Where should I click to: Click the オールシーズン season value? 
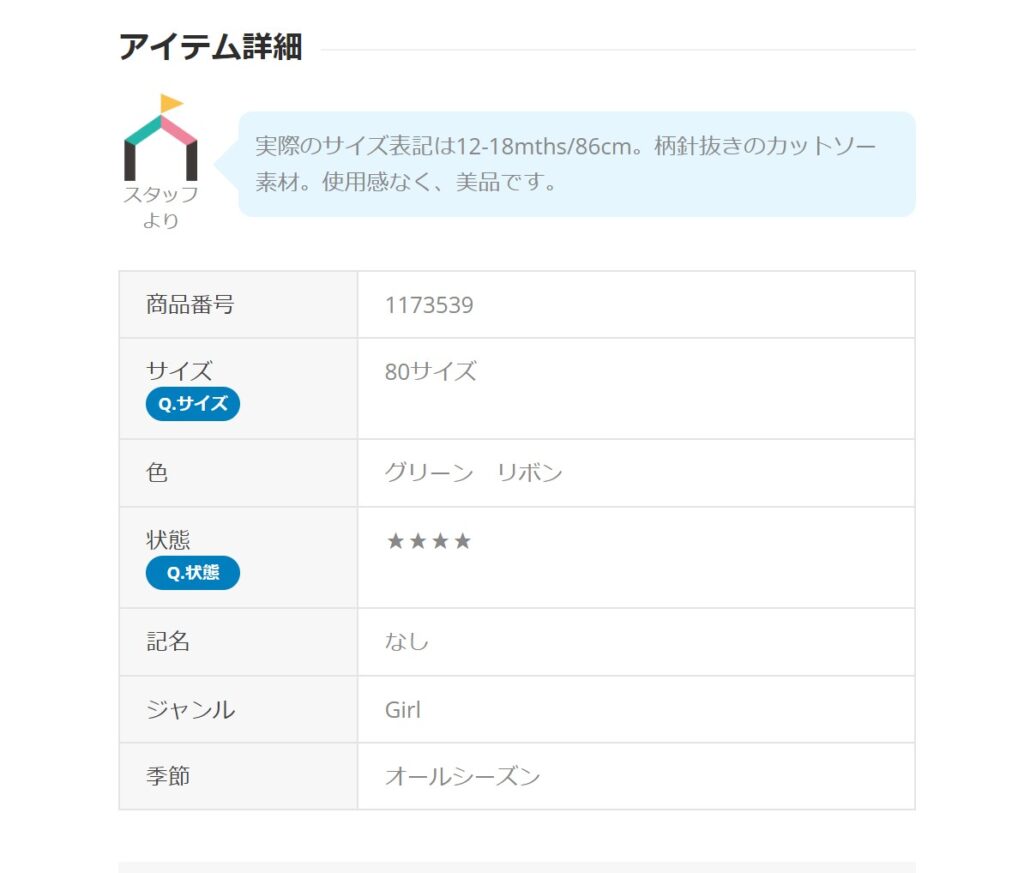pyautogui.click(x=462, y=776)
